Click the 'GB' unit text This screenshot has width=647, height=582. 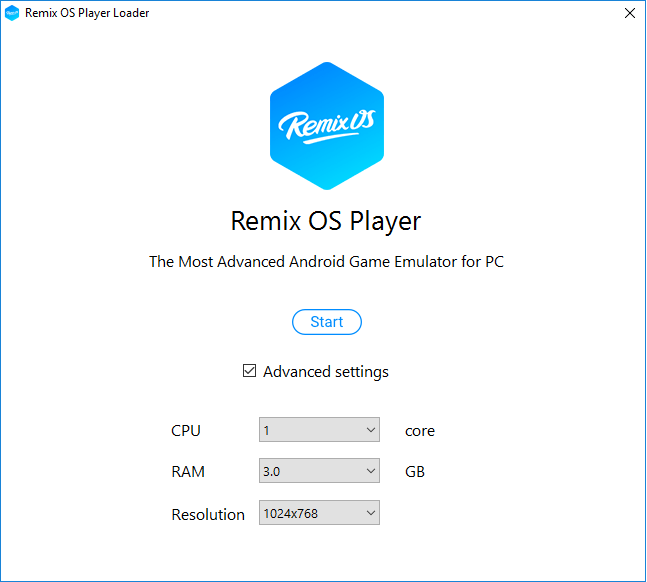click(415, 471)
